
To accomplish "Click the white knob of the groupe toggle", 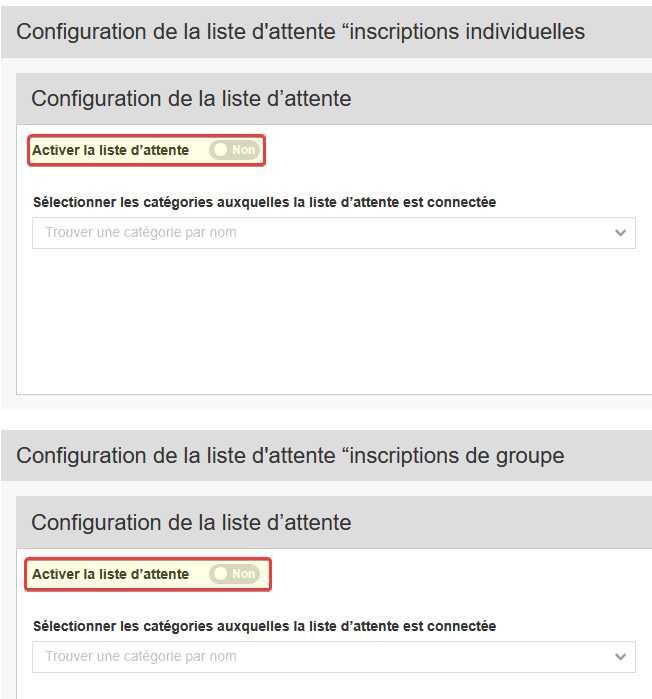I will click(x=220, y=574).
